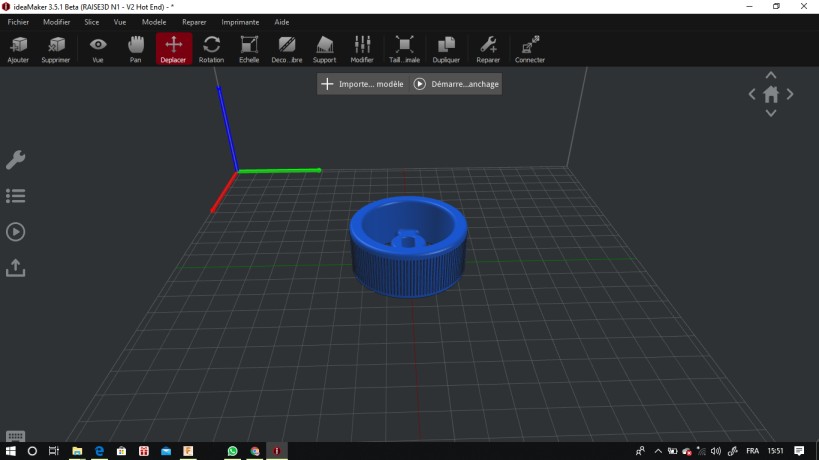The image size is (819, 460).
Task: Open the wrench settings in left sidebar
Action: (16, 160)
